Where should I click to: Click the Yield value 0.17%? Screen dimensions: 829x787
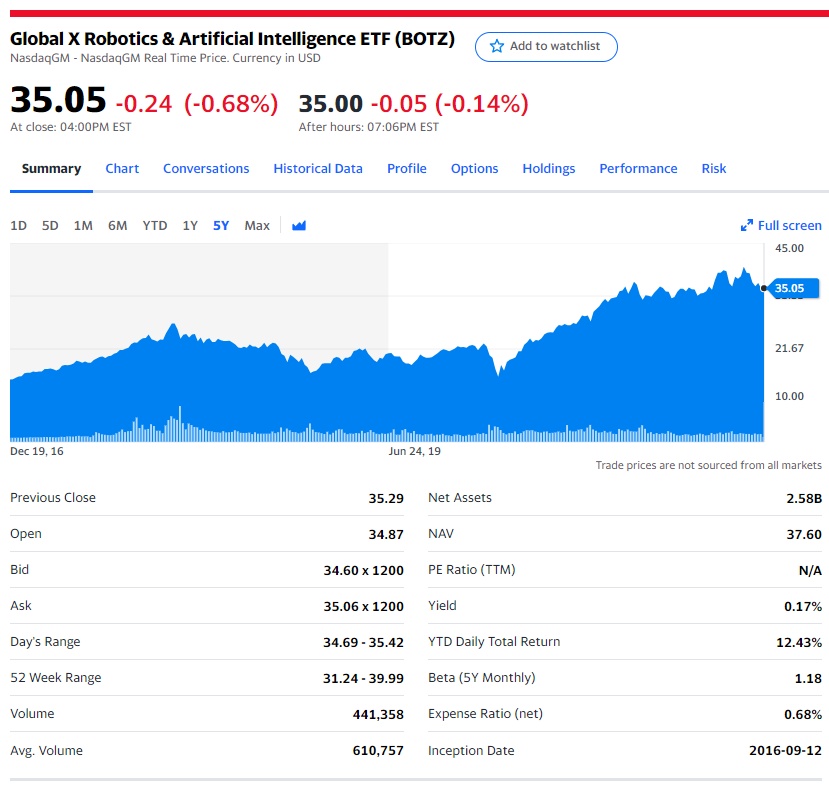tap(803, 606)
